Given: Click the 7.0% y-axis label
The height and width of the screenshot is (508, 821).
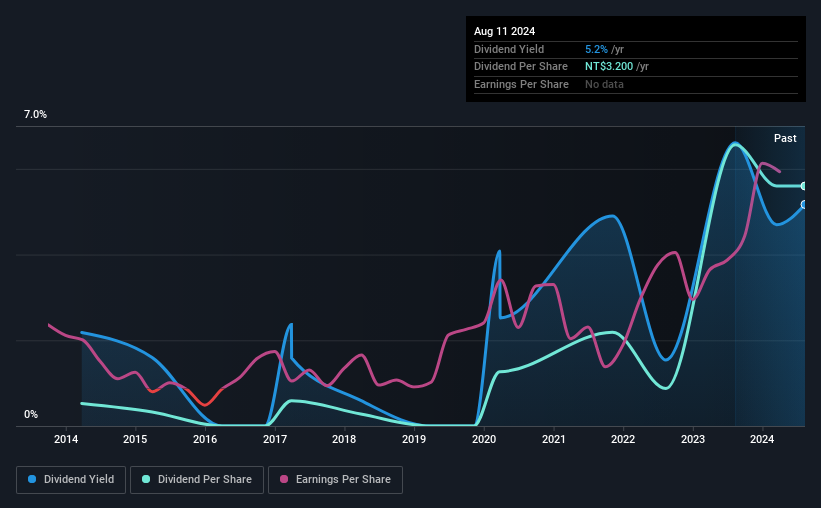Looking at the screenshot, I should [35, 115].
